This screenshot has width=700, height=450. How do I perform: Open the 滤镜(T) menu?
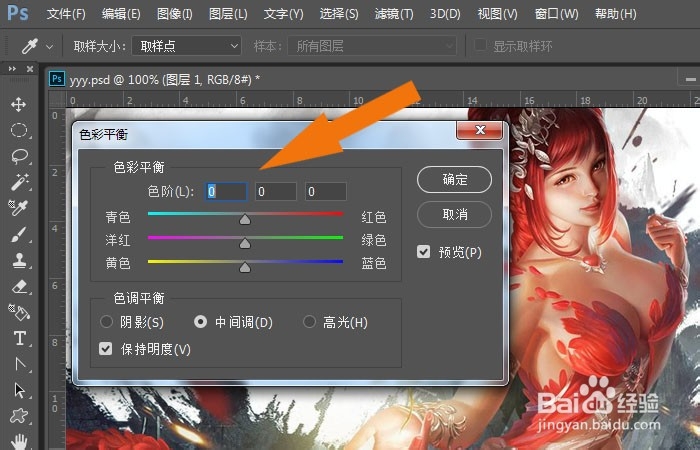(394, 14)
